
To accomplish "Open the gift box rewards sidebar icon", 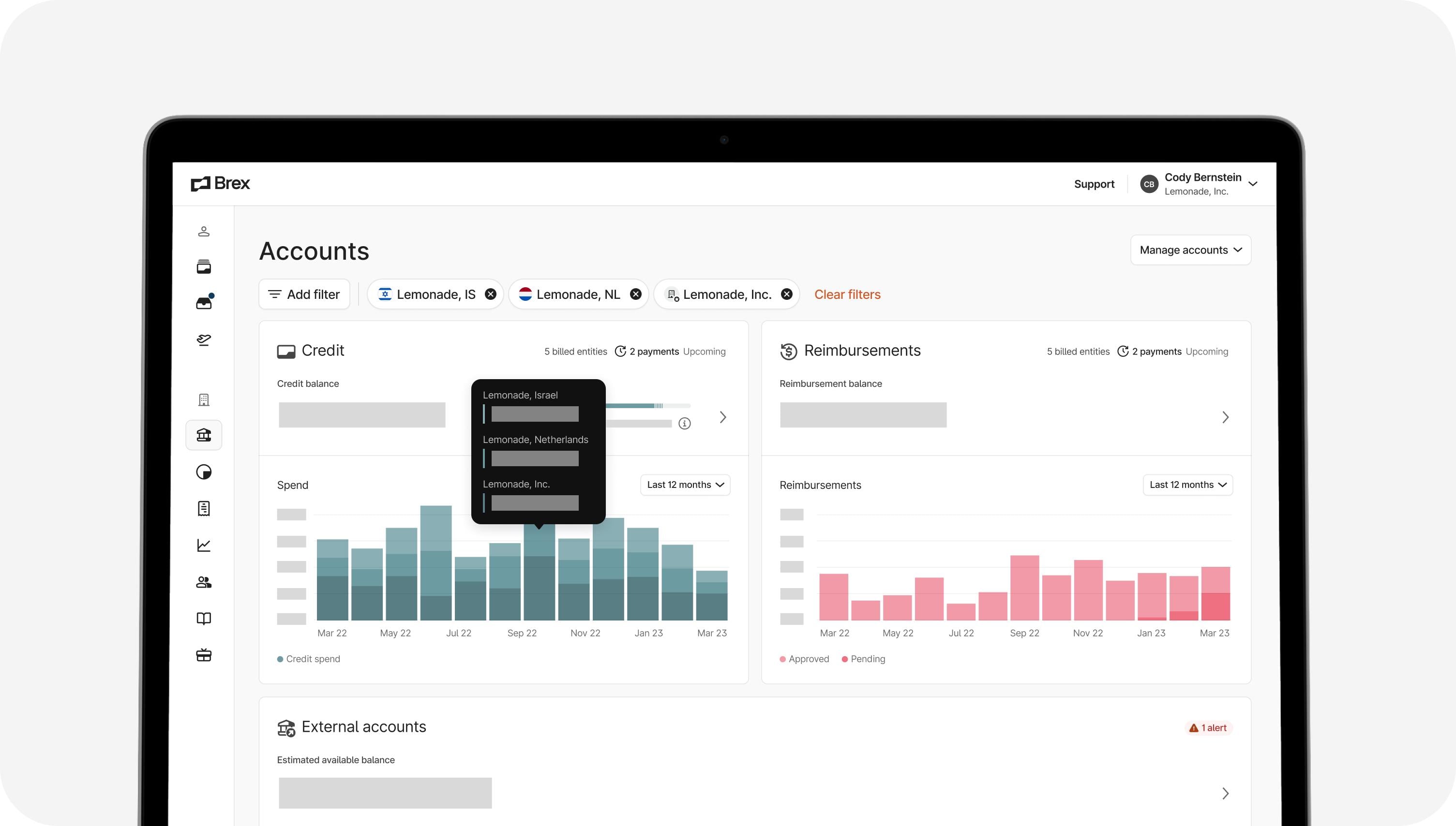I will [x=204, y=655].
